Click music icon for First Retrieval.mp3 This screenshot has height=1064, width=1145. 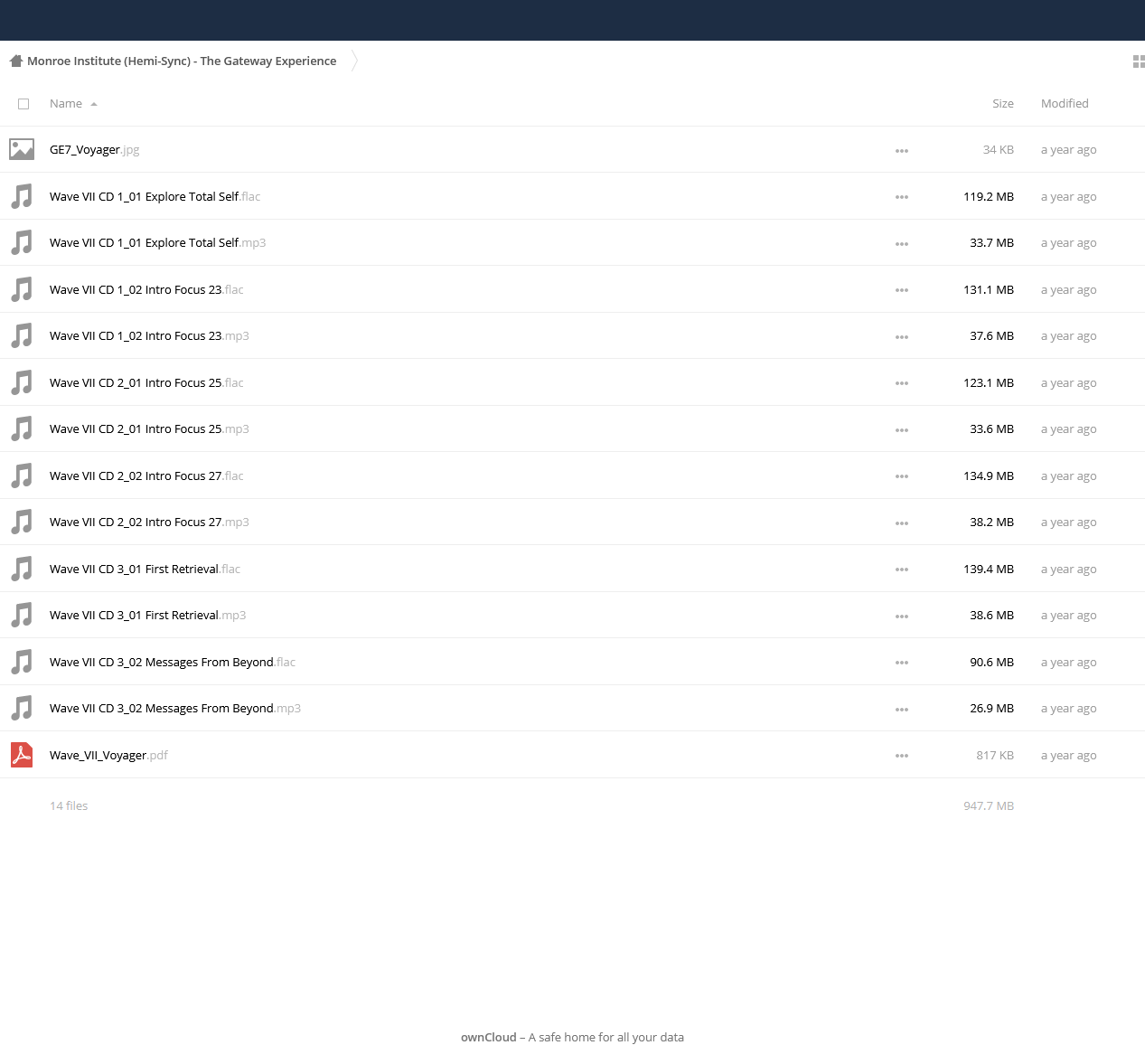[22, 615]
